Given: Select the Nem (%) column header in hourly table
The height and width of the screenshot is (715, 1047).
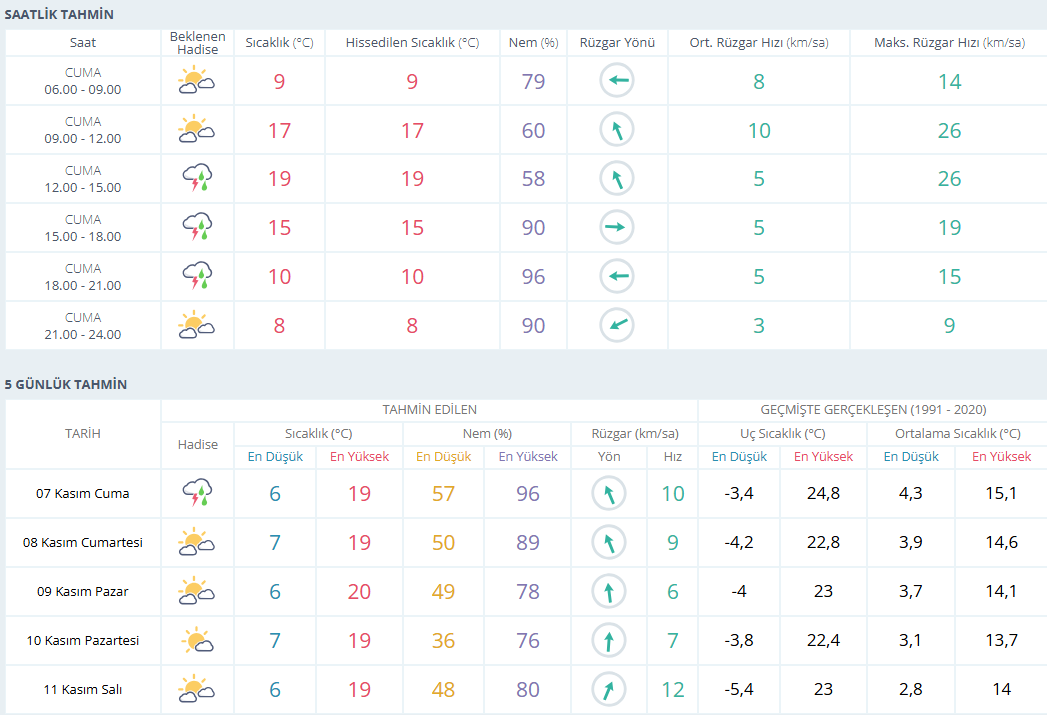Looking at the screenshot, I should pyautogui.click(x=533, y=43).
